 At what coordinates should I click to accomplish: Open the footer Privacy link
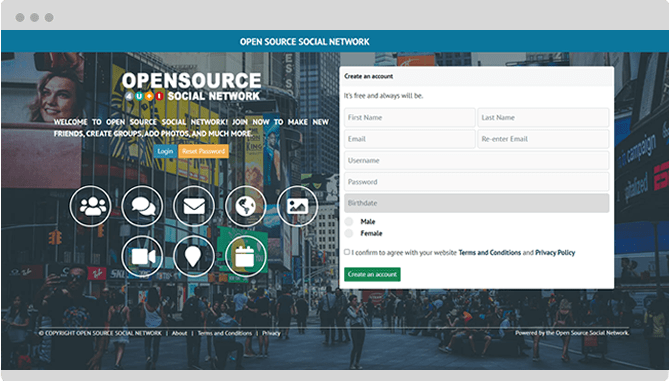coord(271,333)
